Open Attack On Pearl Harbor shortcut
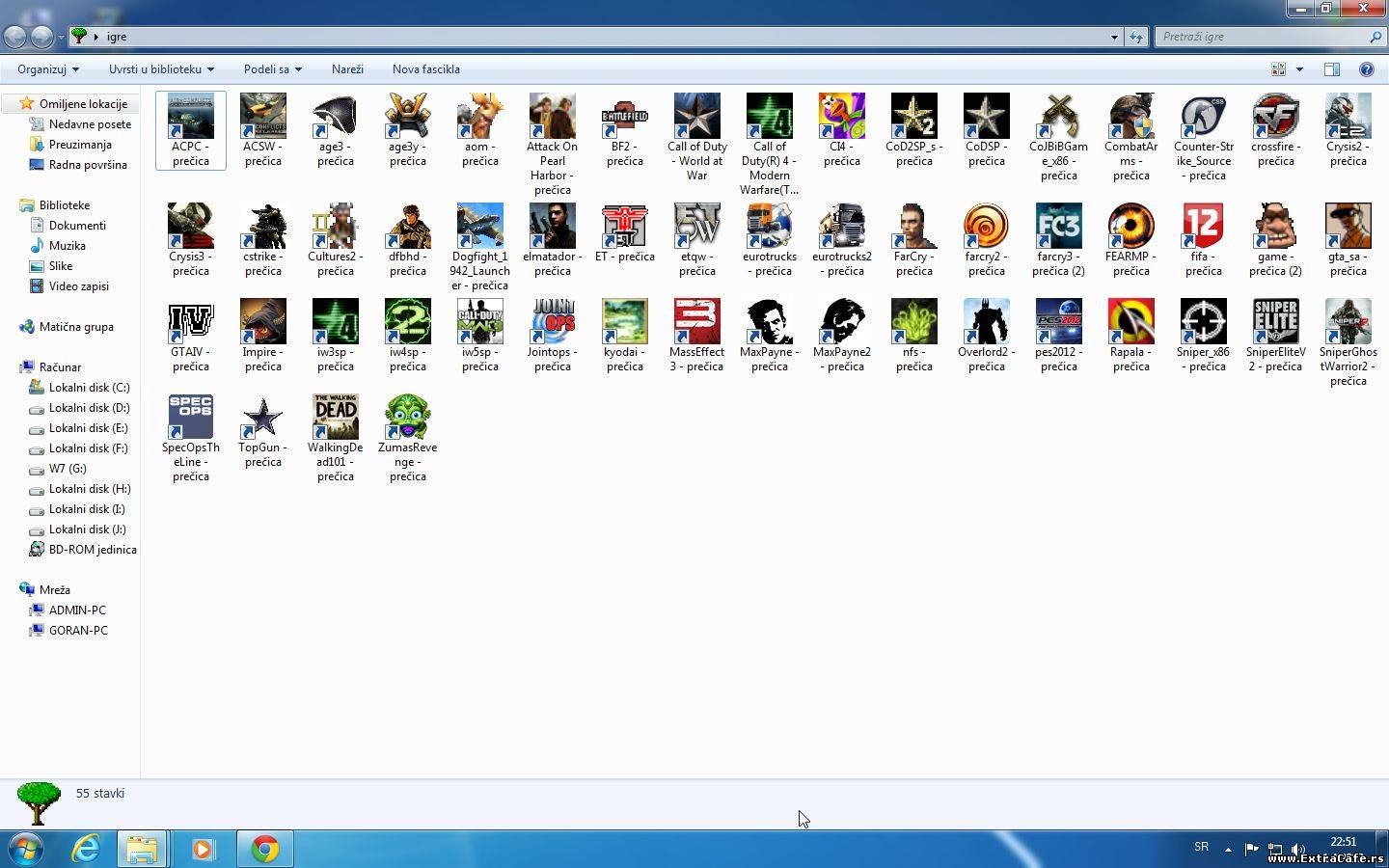 [553, 145]
